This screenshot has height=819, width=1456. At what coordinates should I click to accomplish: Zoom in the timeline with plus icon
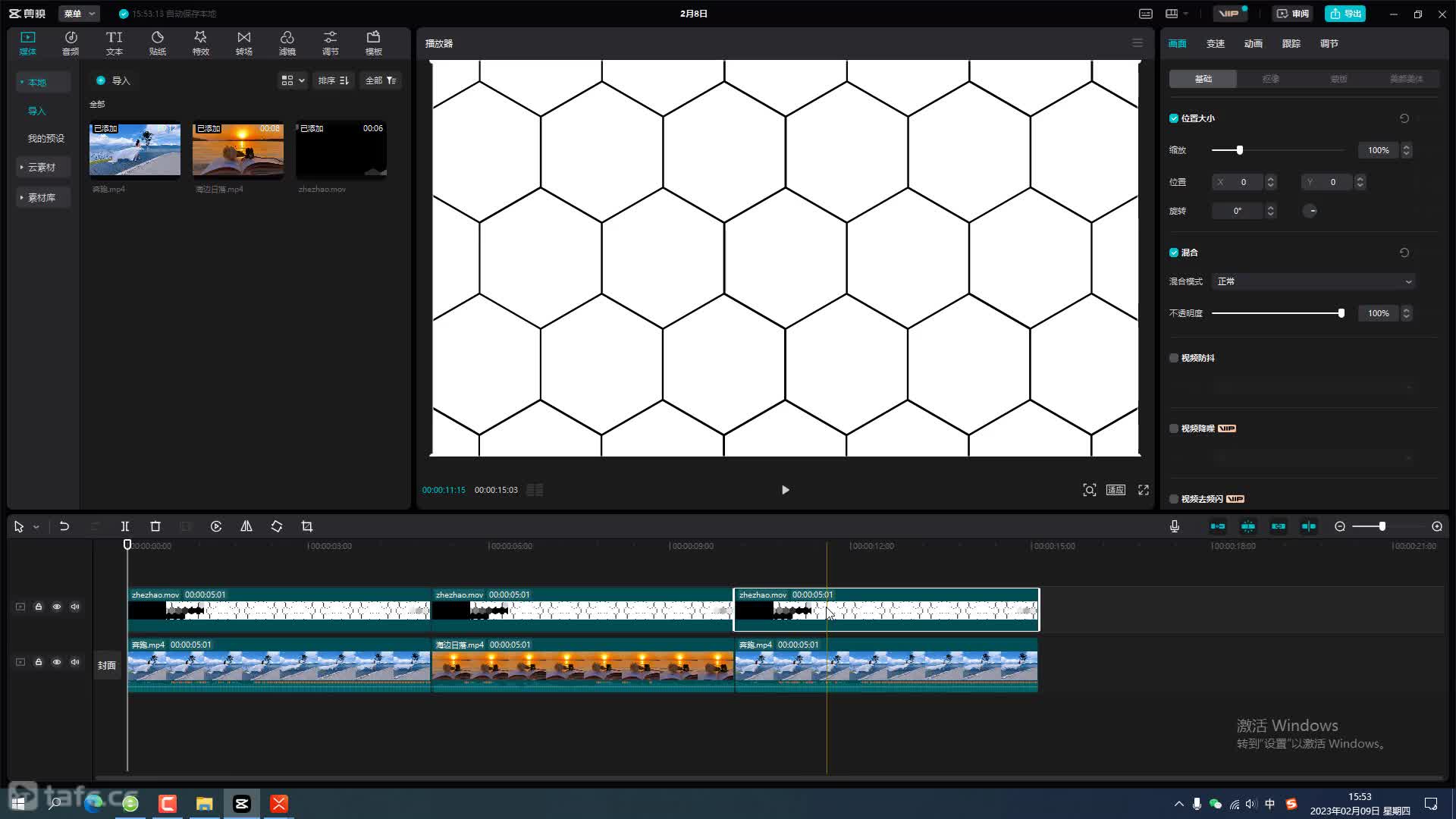tap(1437, 526)
